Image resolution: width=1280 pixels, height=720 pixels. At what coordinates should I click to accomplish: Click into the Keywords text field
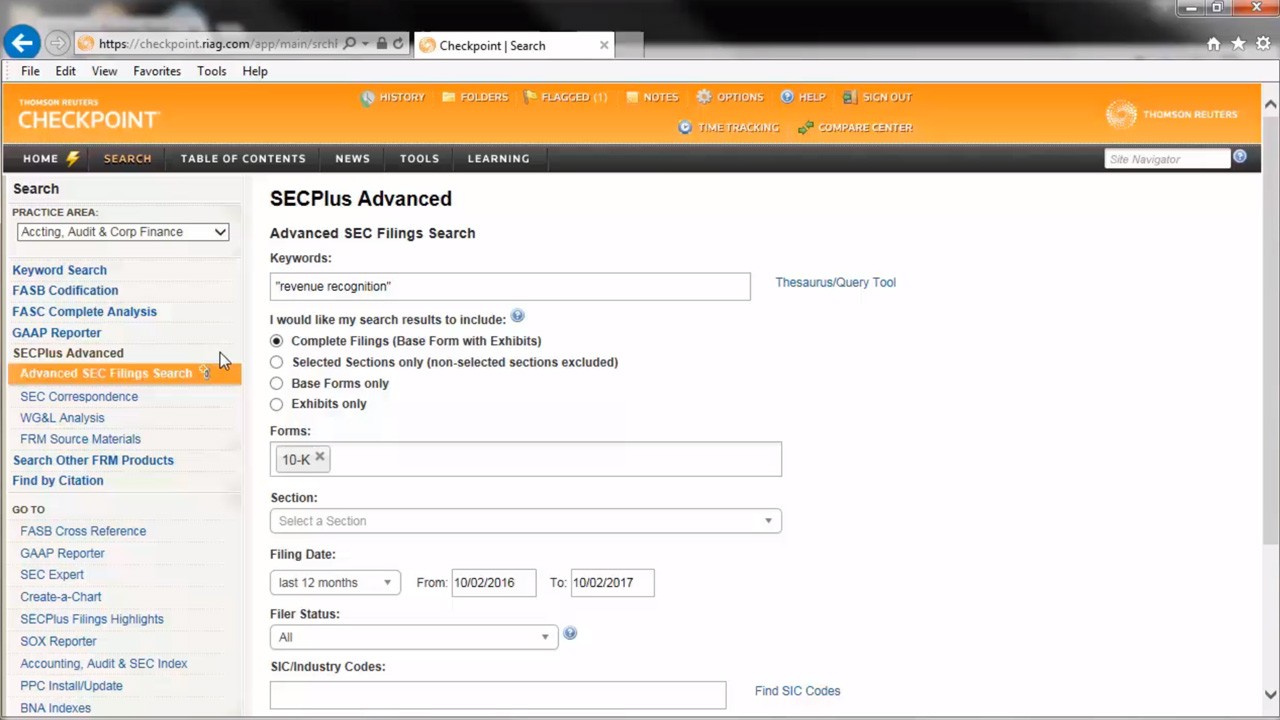coord(509,287)
